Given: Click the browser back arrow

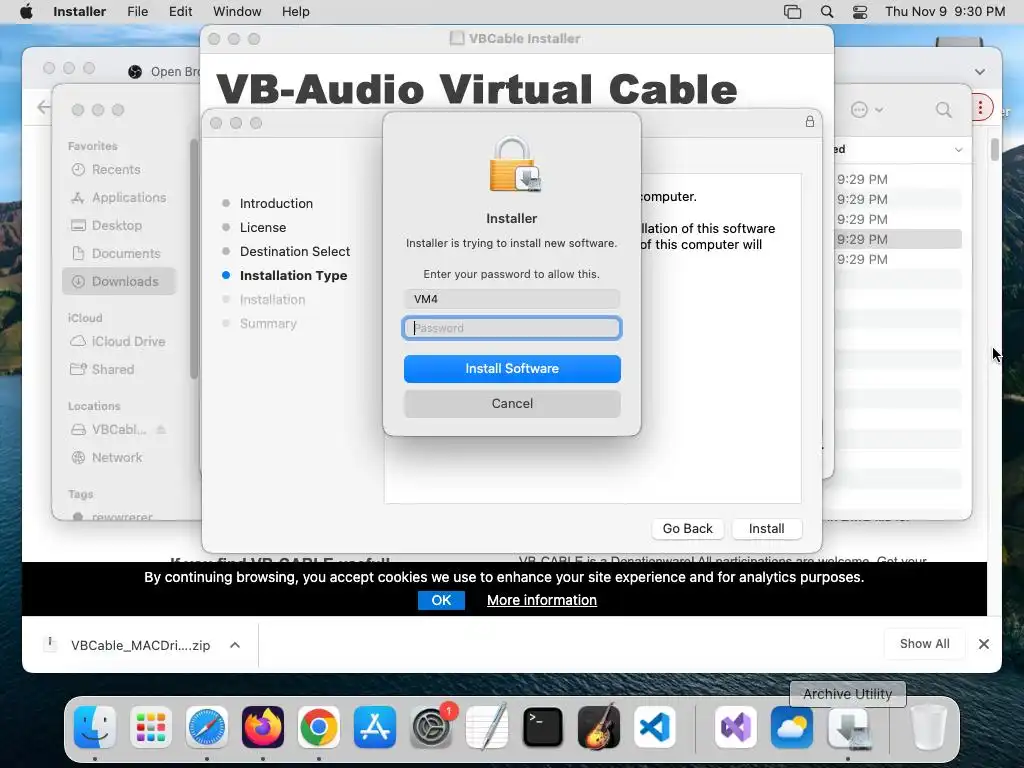Looking at the screenshot, I should click(x=43, y=107).
